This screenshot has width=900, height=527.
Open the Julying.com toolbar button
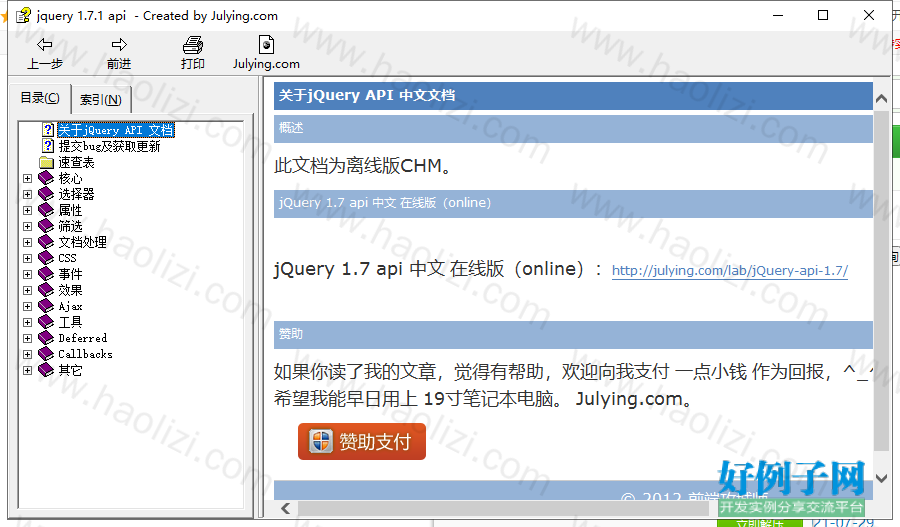[266, 53]
